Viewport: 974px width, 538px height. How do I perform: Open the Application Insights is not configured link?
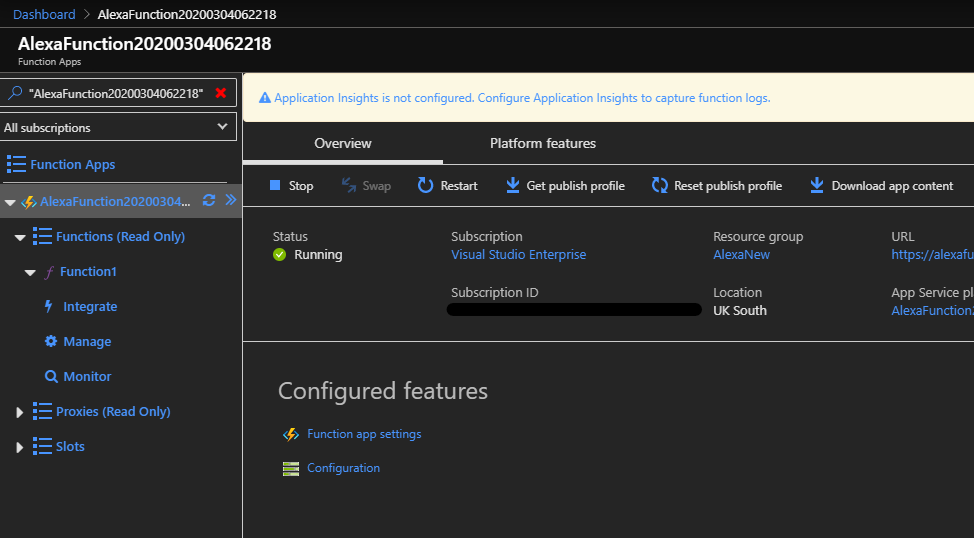(x=522, y=98)
